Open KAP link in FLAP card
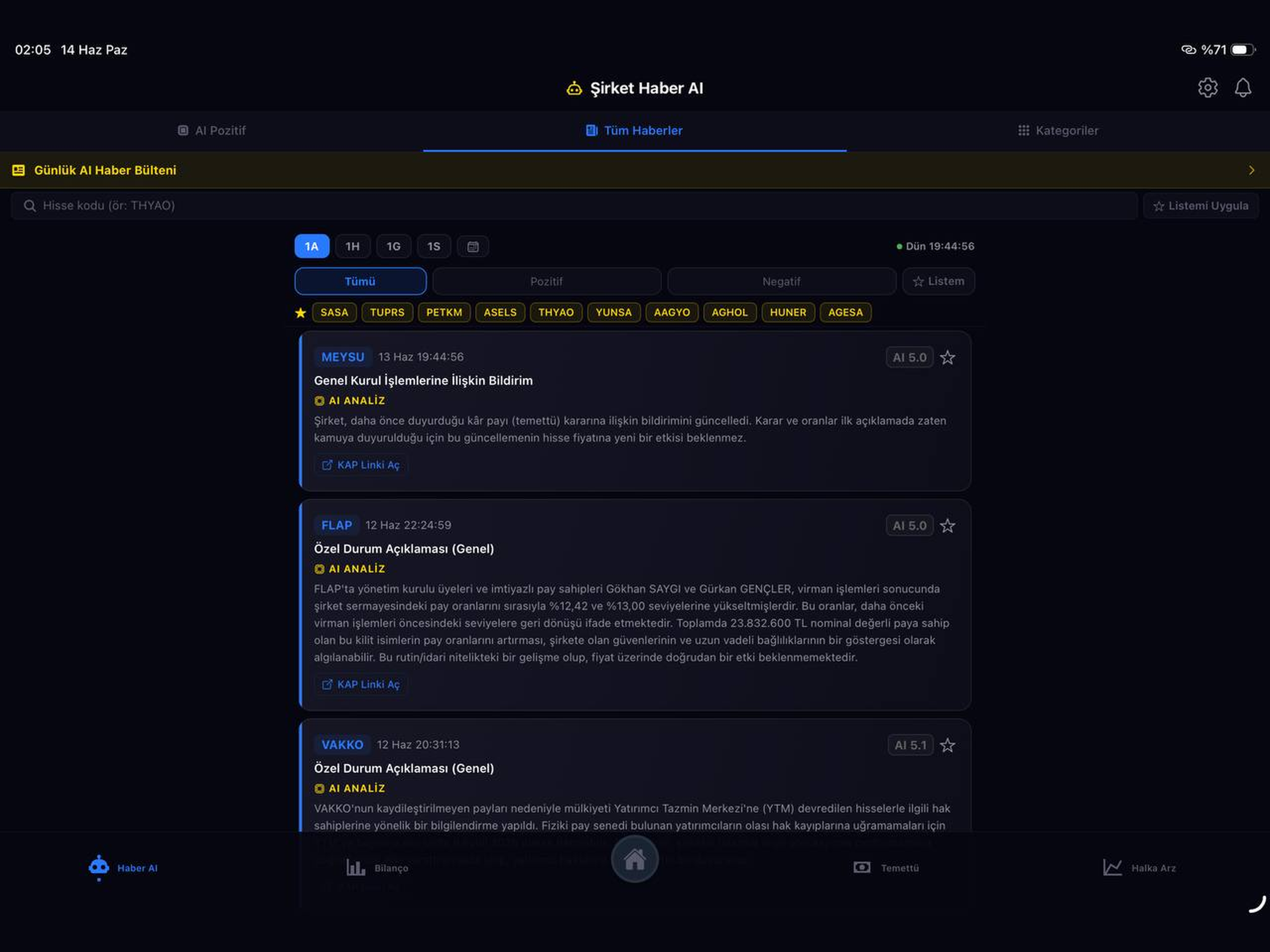The image size is (1270, 952). (361, 684)
